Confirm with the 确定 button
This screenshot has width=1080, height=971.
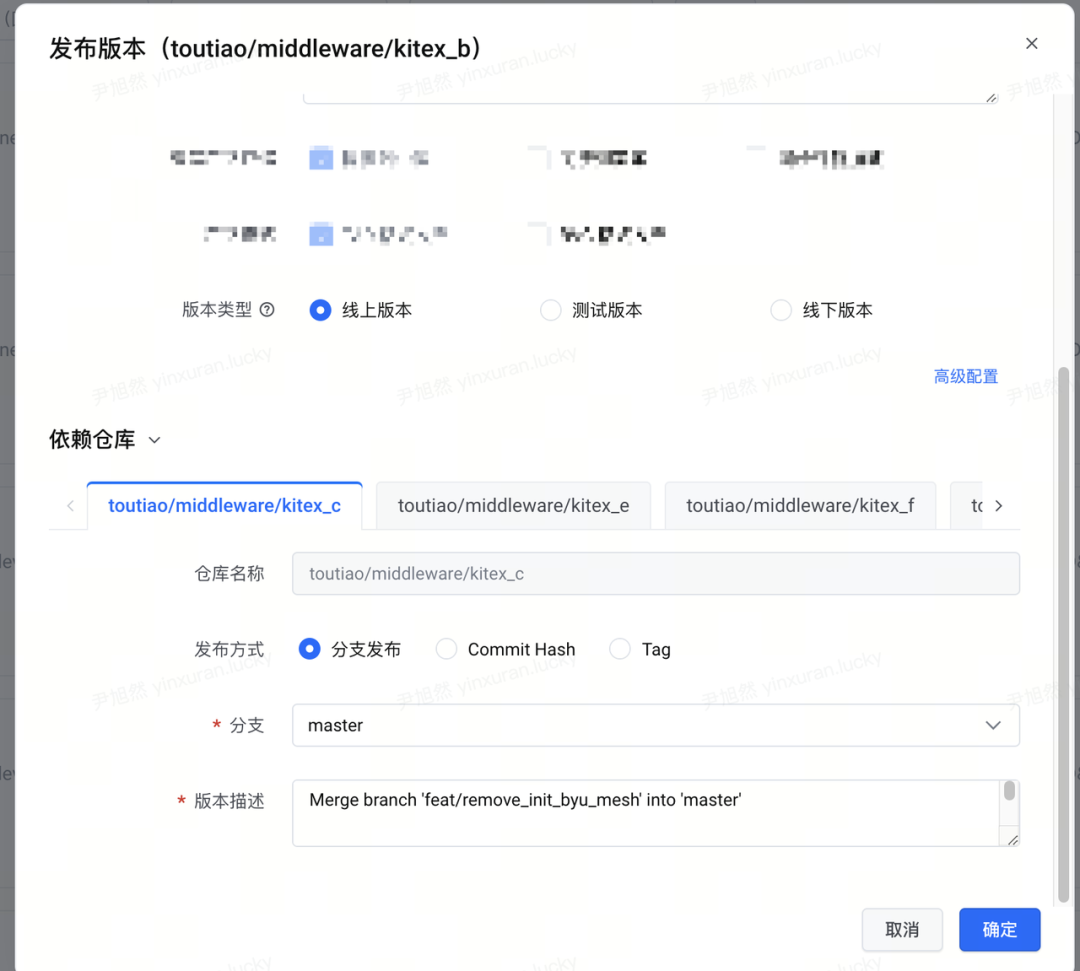click(x=999, y=930)
